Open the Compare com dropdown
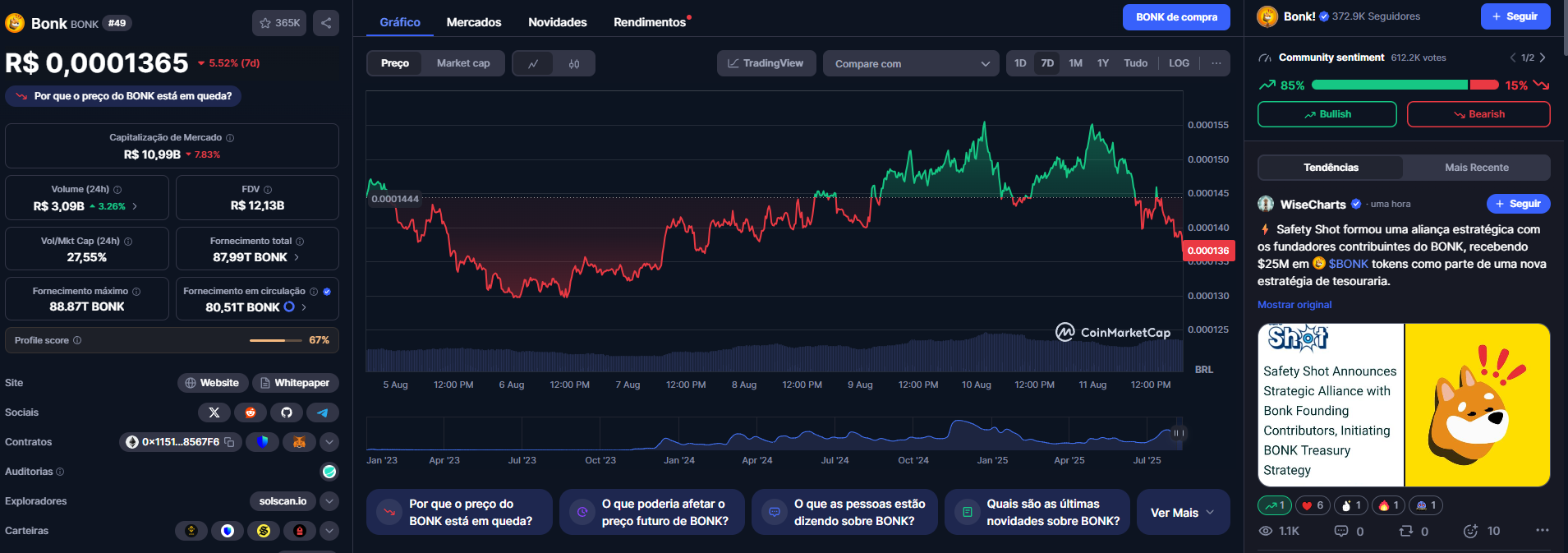The height and width of the screenshot is (553, 1568). pos(911,63)
